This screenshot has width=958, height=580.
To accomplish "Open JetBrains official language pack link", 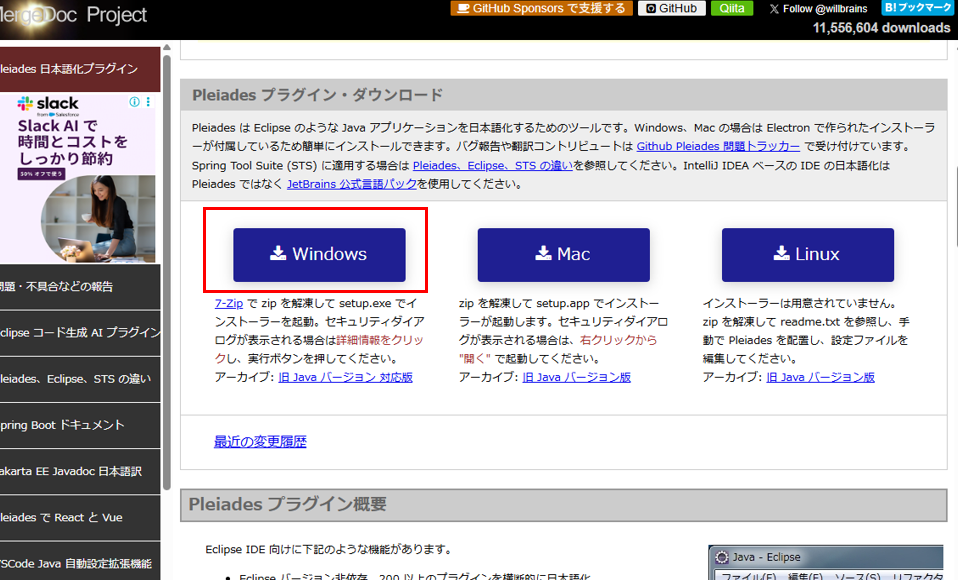I will pos(352,184).
